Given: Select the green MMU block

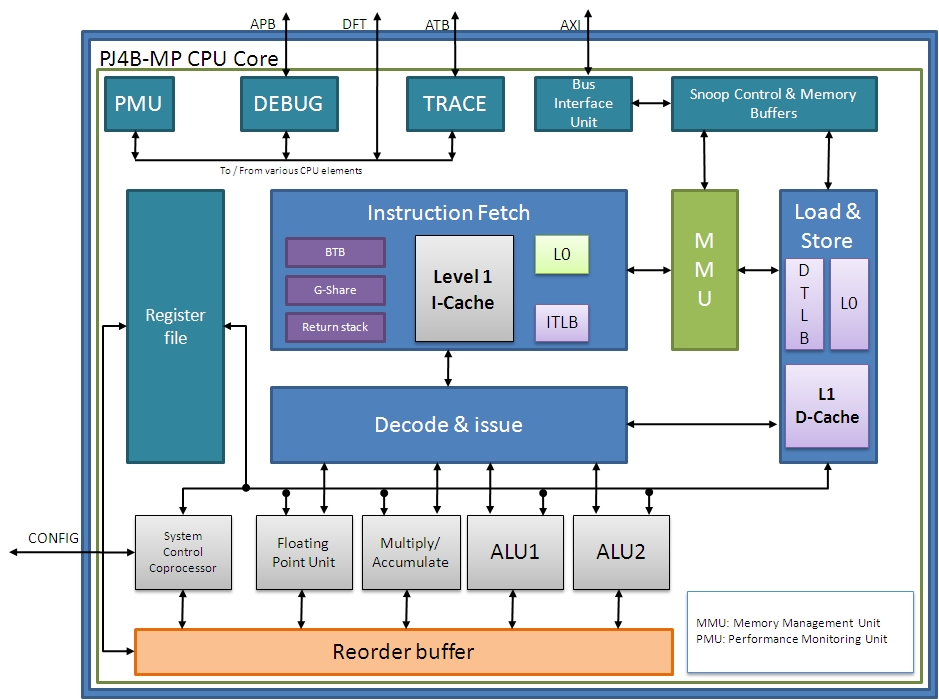Looking at the screenshot, I should coord(704,270).
